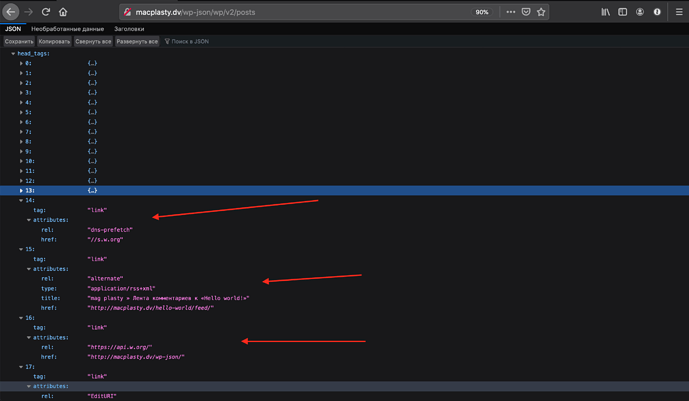Expand item 0 in head_tags
Viewport: 689px width, 401px height.
[x=21, y=63]
